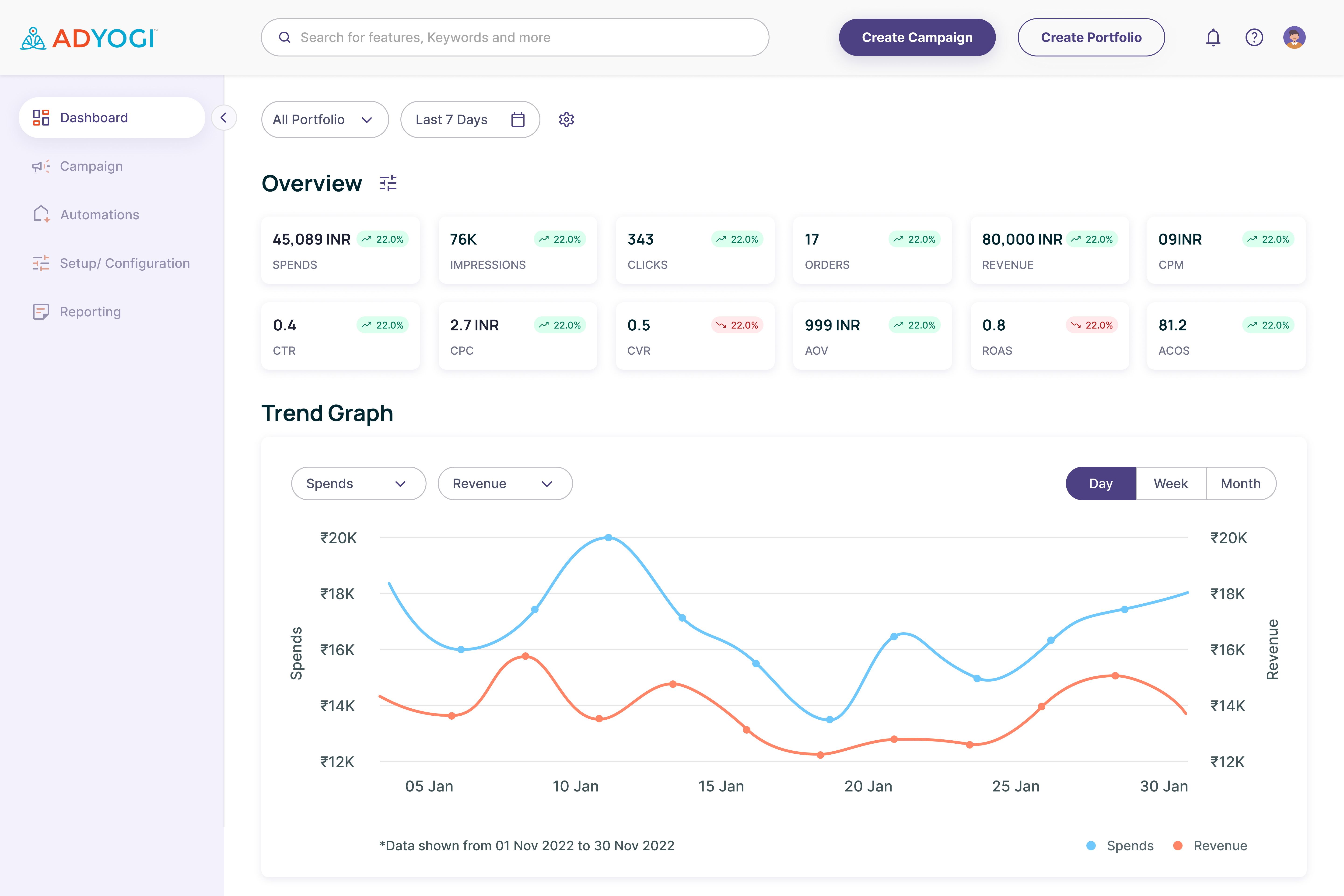Viewport: 1344px width, 896px height.
Task: Click the 999 INR AOV card
Action: pos(873,336)
